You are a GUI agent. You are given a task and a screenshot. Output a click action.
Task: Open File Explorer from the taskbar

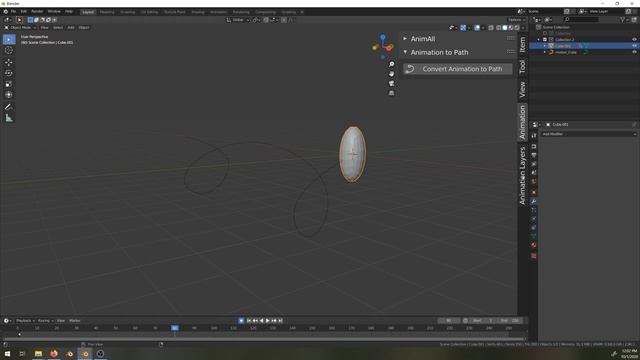pos(38,354)
